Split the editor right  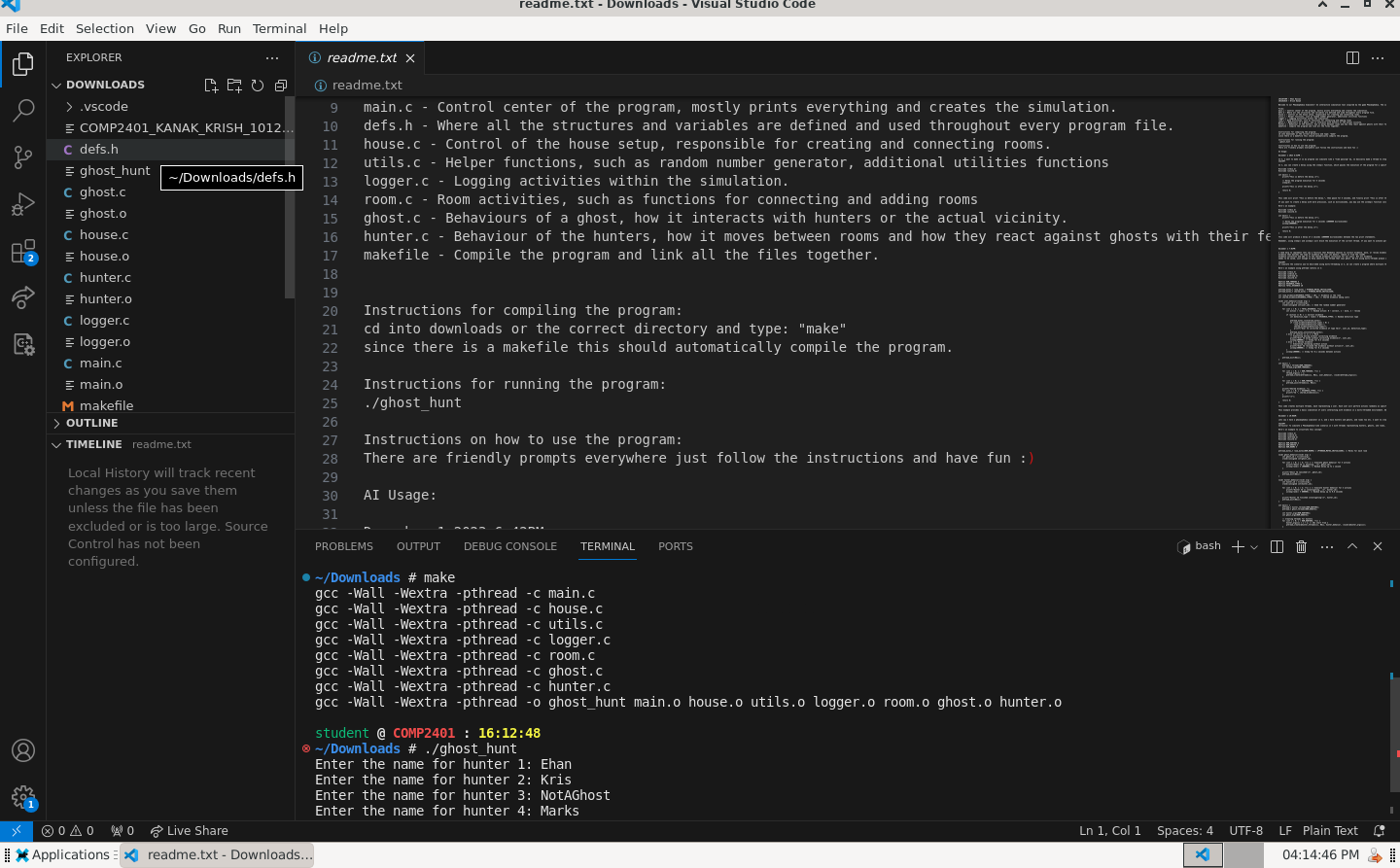(1352, 58)
